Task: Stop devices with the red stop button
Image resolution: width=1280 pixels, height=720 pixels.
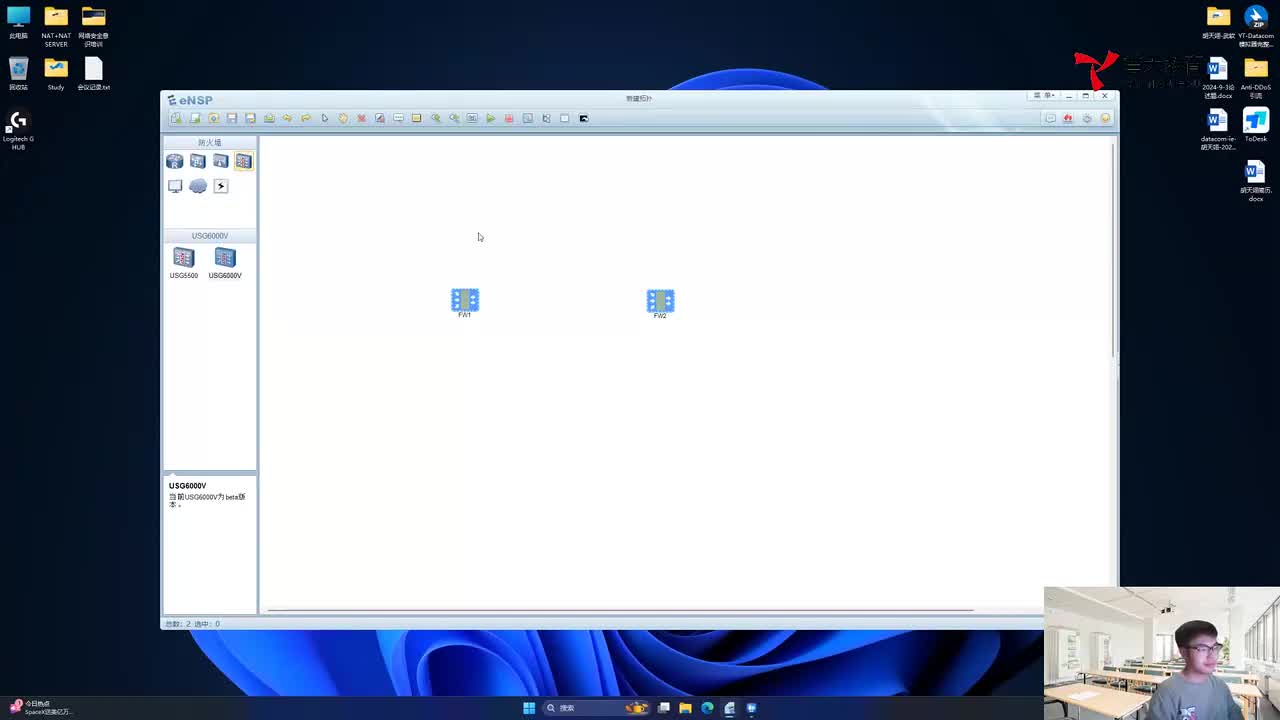Action: click(x=509, y=118)
